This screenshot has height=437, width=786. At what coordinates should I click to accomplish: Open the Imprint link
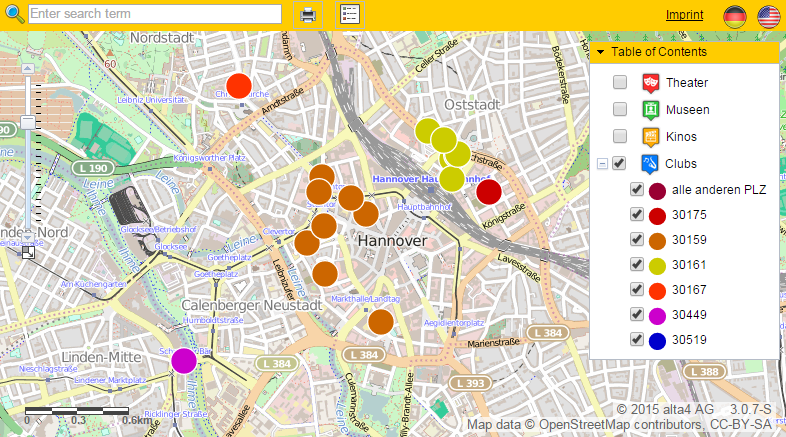point(684,15)
